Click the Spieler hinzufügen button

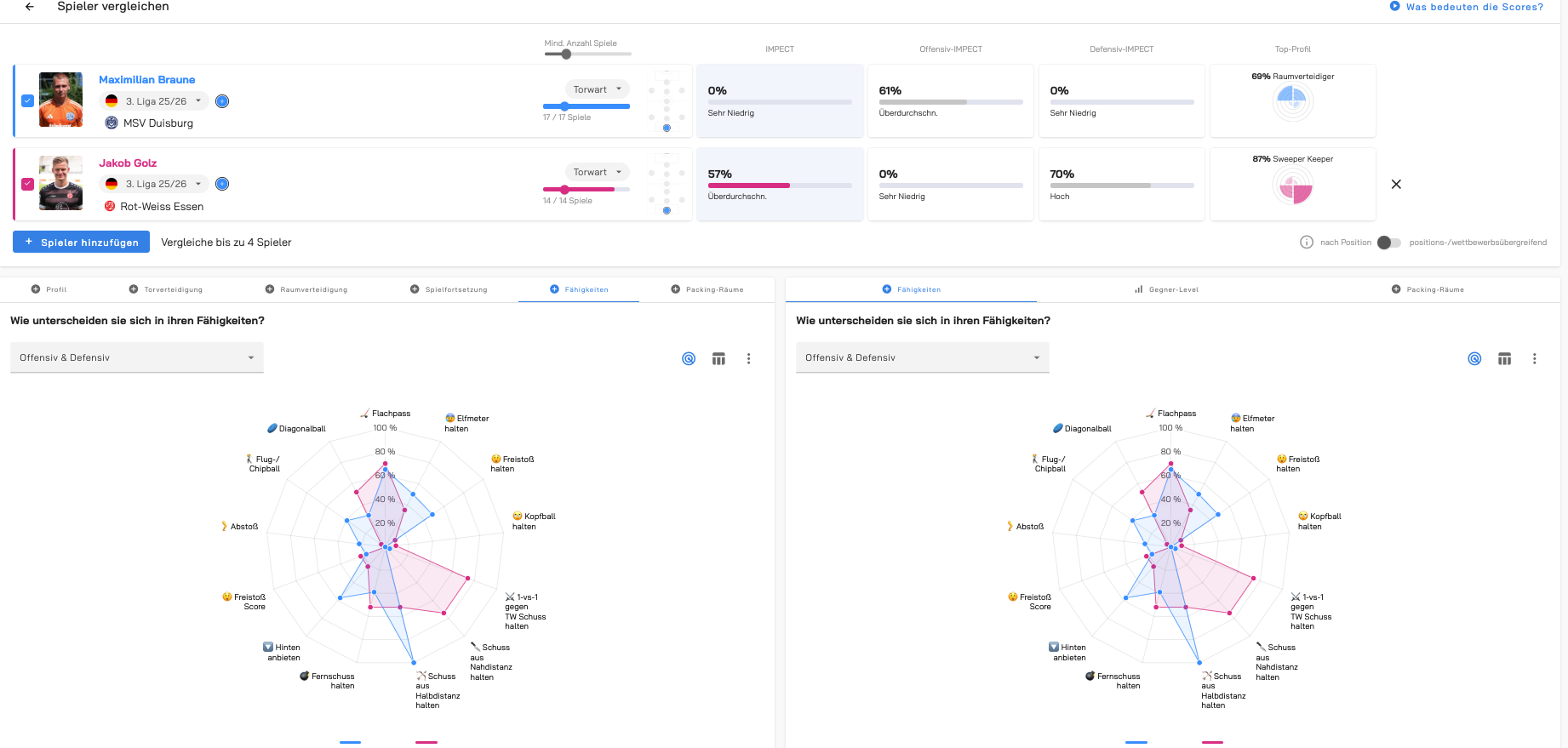coord(82,243)
